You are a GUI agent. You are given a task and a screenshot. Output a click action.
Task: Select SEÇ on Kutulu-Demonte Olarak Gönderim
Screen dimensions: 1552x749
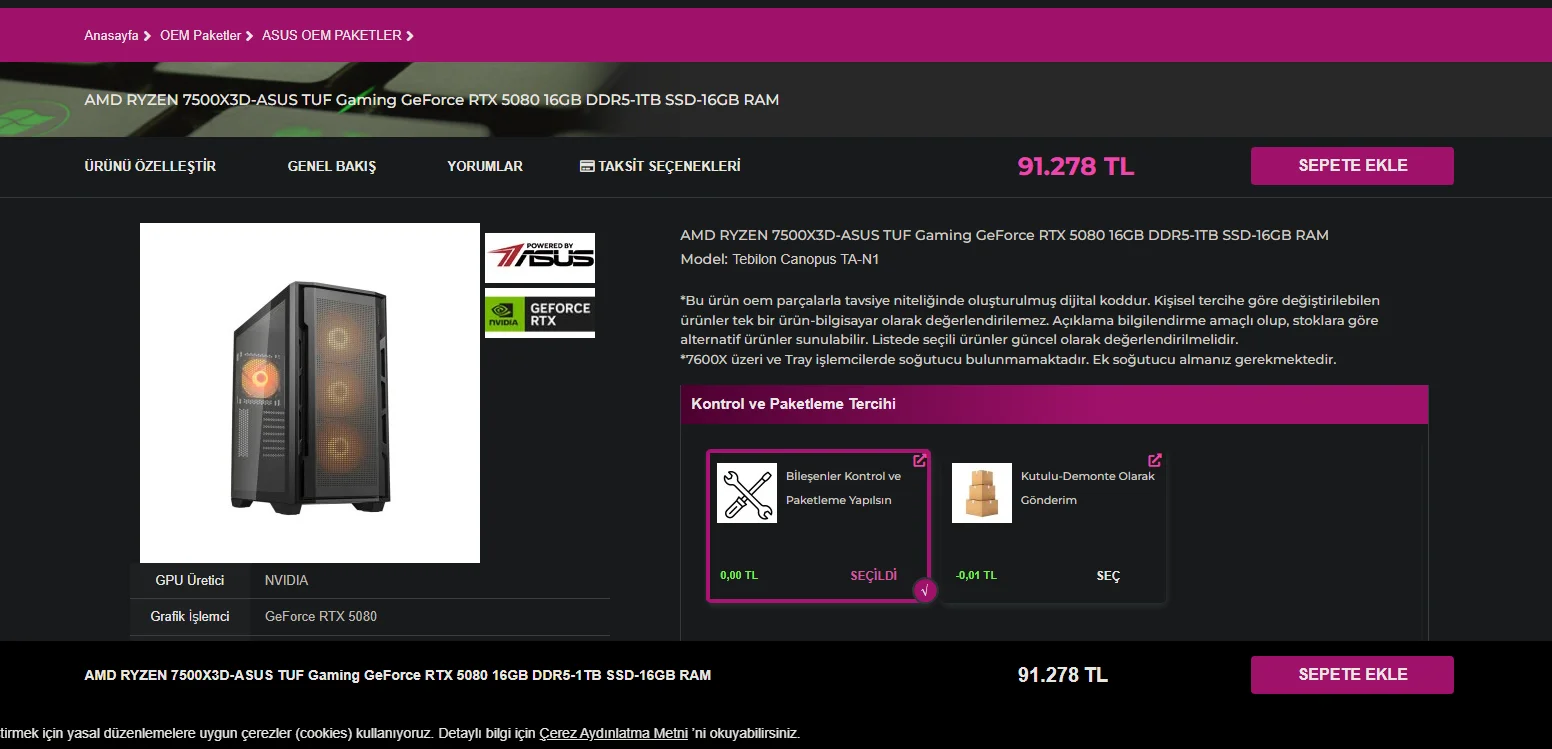[x=1108, y=576]
